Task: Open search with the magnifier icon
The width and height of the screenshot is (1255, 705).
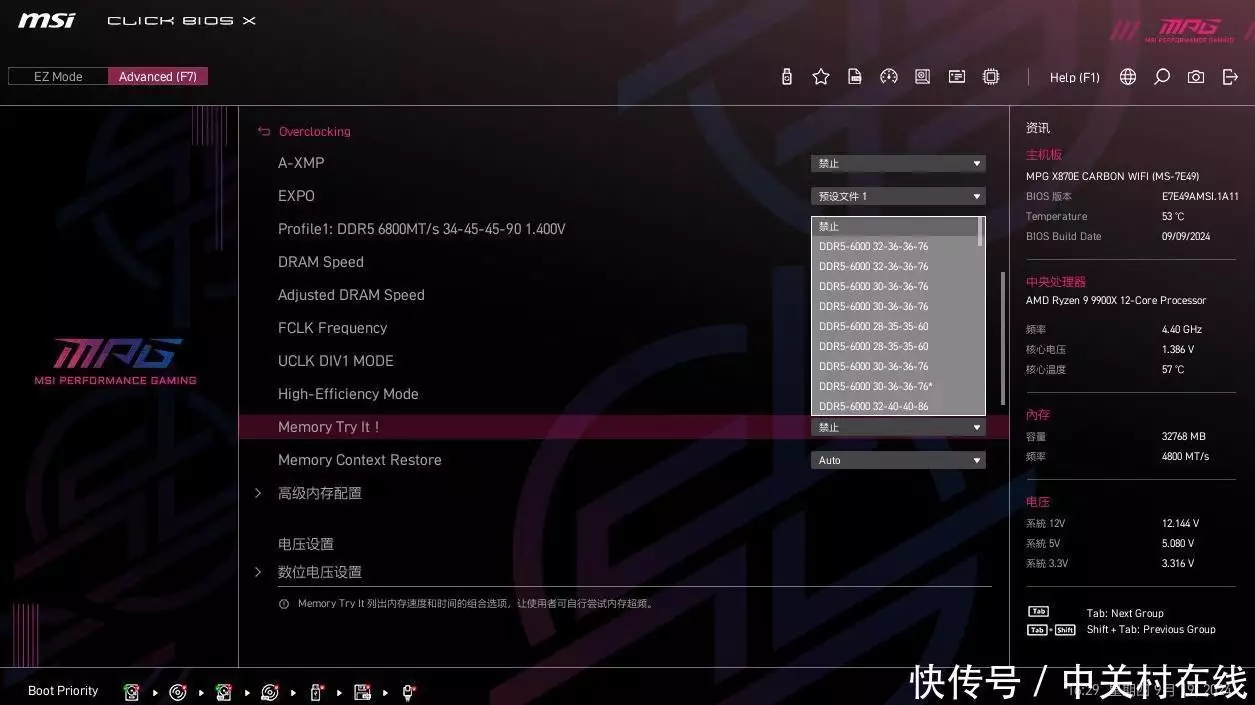Action: click(x=1162, y=77)
